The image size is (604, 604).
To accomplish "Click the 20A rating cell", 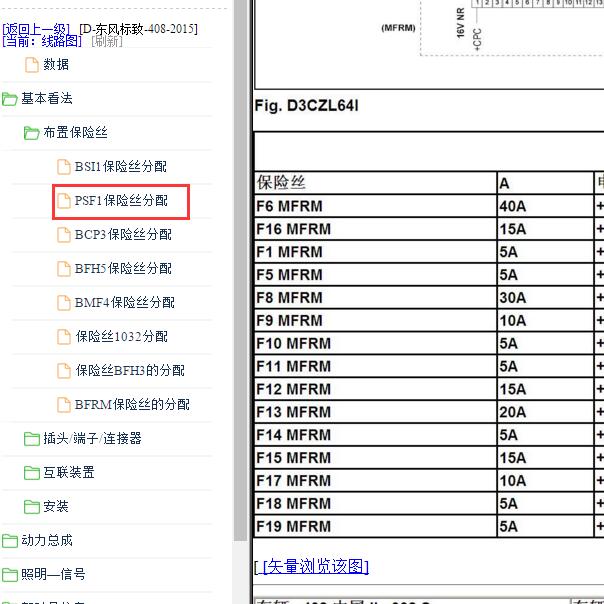I will [545, 412].
